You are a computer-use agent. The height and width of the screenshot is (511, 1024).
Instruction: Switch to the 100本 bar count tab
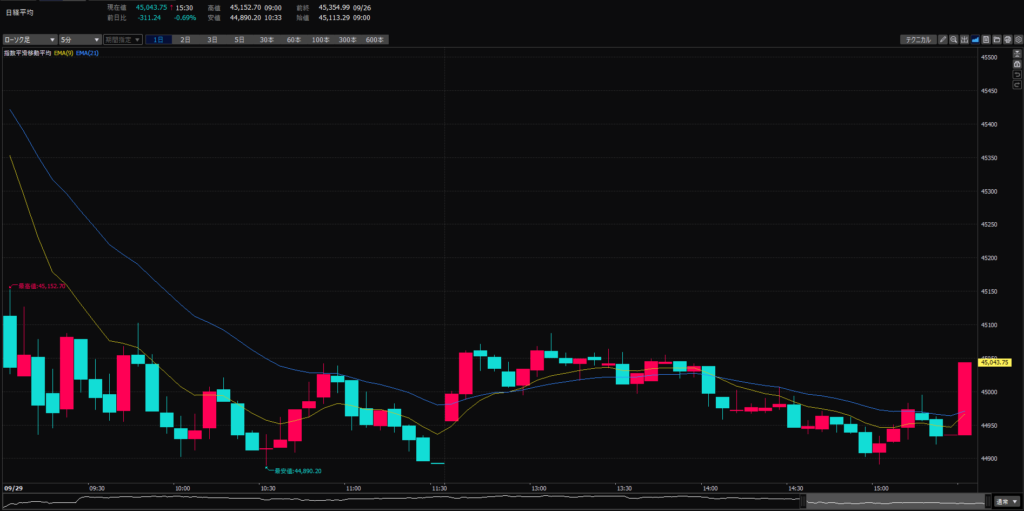click(x=320, y=40)
